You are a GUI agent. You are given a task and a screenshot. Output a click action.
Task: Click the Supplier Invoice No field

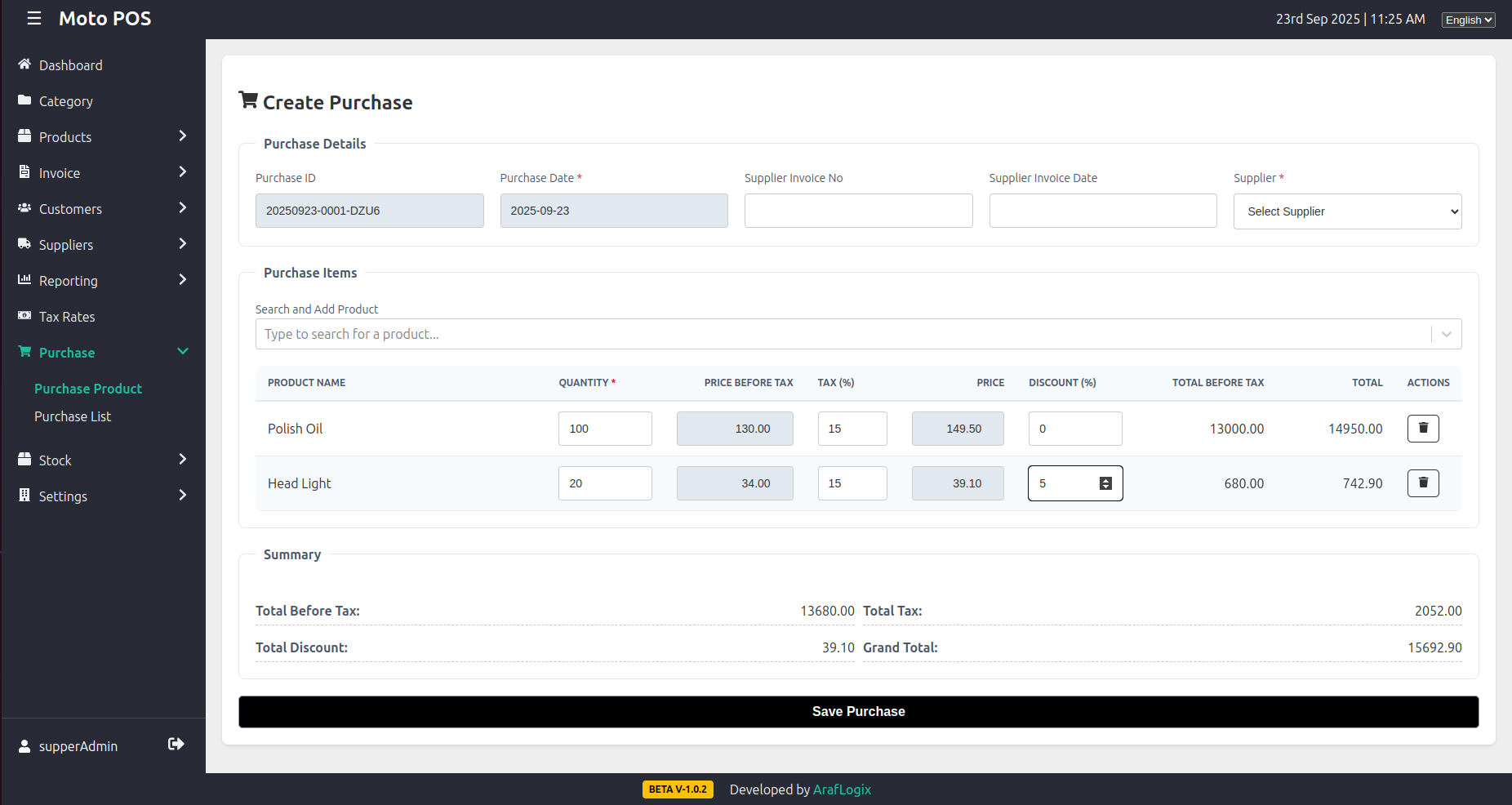click(x=858, y=211)
